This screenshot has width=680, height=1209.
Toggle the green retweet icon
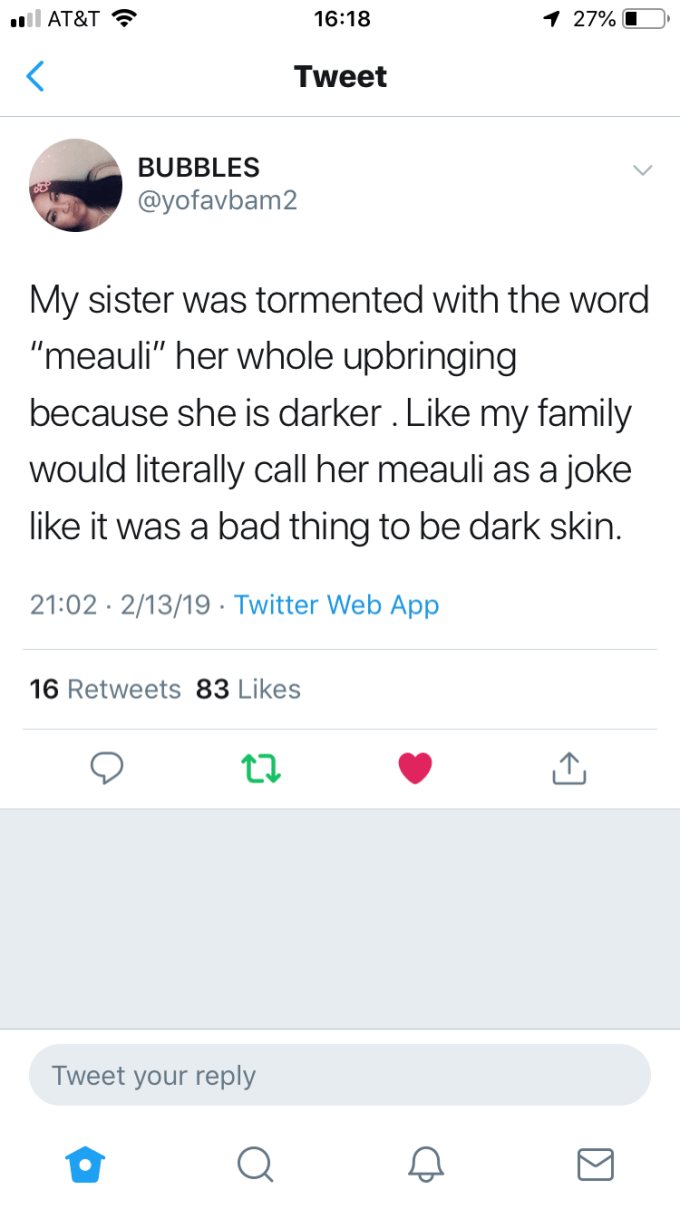coord(260,767)
